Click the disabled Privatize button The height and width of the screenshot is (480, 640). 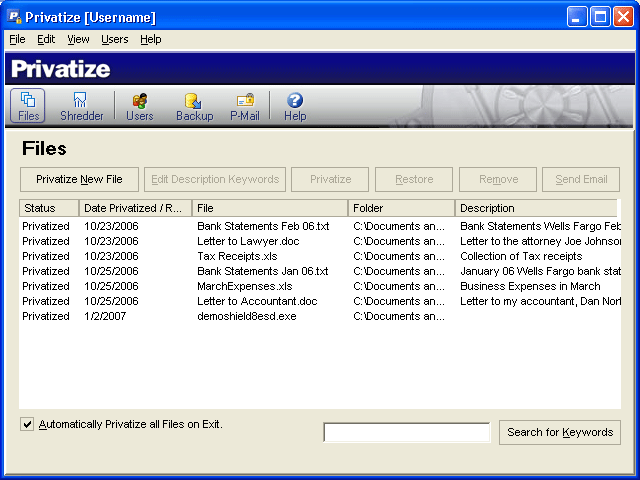coord(330,179)
